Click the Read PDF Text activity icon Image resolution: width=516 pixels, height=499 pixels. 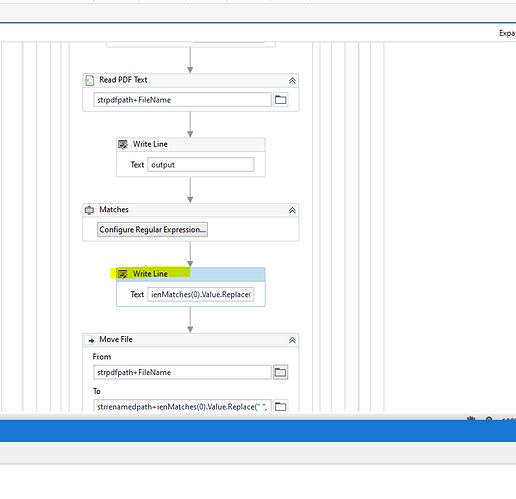(x=89, y=80)
